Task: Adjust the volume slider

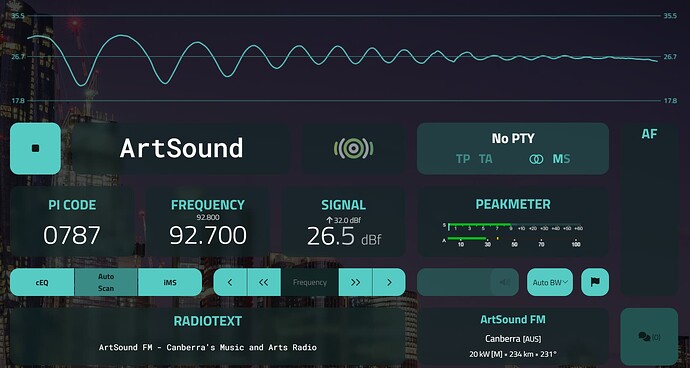Action: coord(468,282)
